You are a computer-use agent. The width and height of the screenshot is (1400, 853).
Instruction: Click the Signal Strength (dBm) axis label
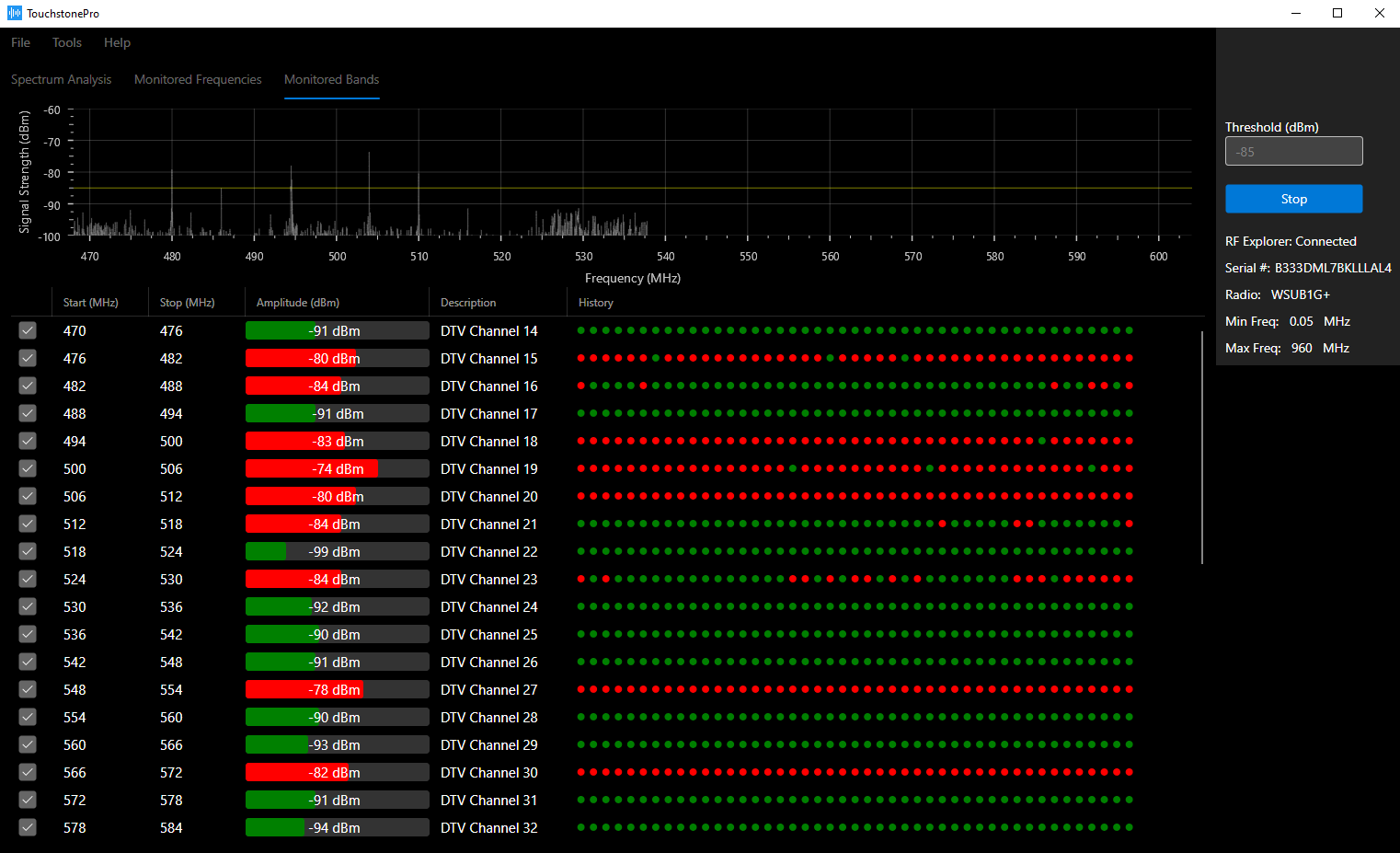[25, 172]
